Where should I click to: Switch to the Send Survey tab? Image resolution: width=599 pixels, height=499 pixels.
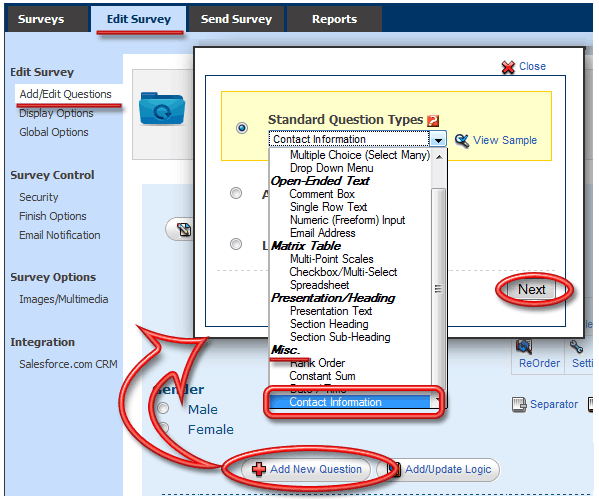tap(236, 19)
